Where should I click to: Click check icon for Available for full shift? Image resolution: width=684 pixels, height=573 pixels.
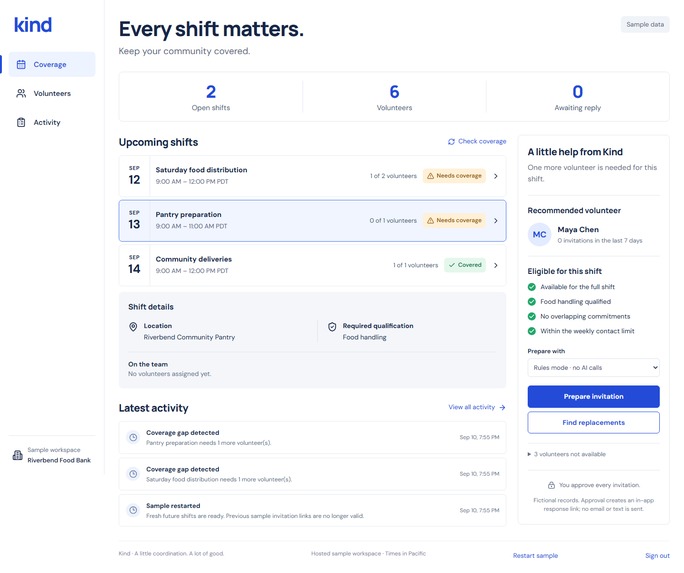click(531, 287)
